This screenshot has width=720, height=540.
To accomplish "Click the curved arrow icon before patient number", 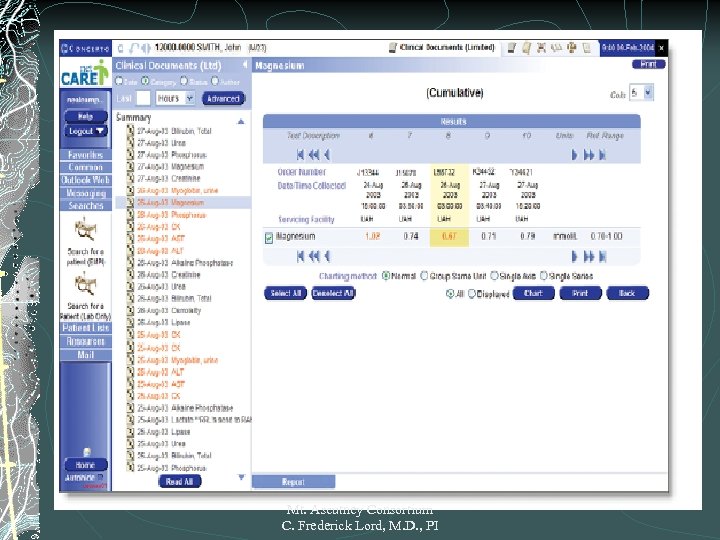I will point(134,48).
